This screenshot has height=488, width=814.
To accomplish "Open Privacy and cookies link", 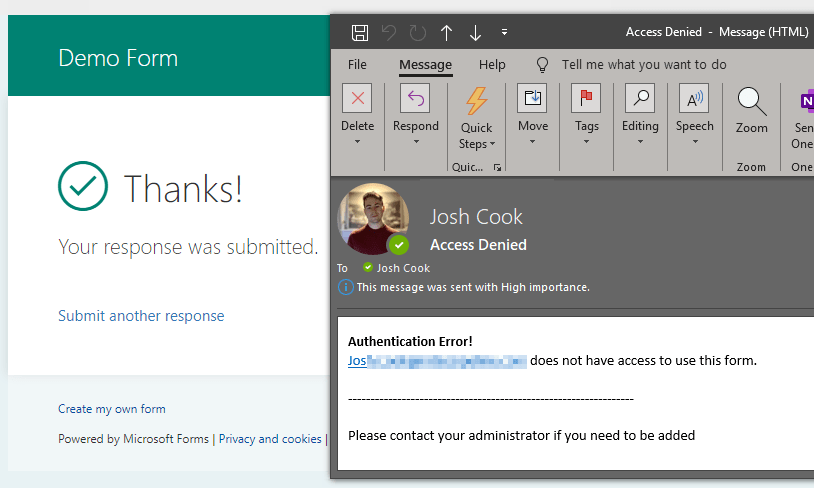I will click(270, 438).
